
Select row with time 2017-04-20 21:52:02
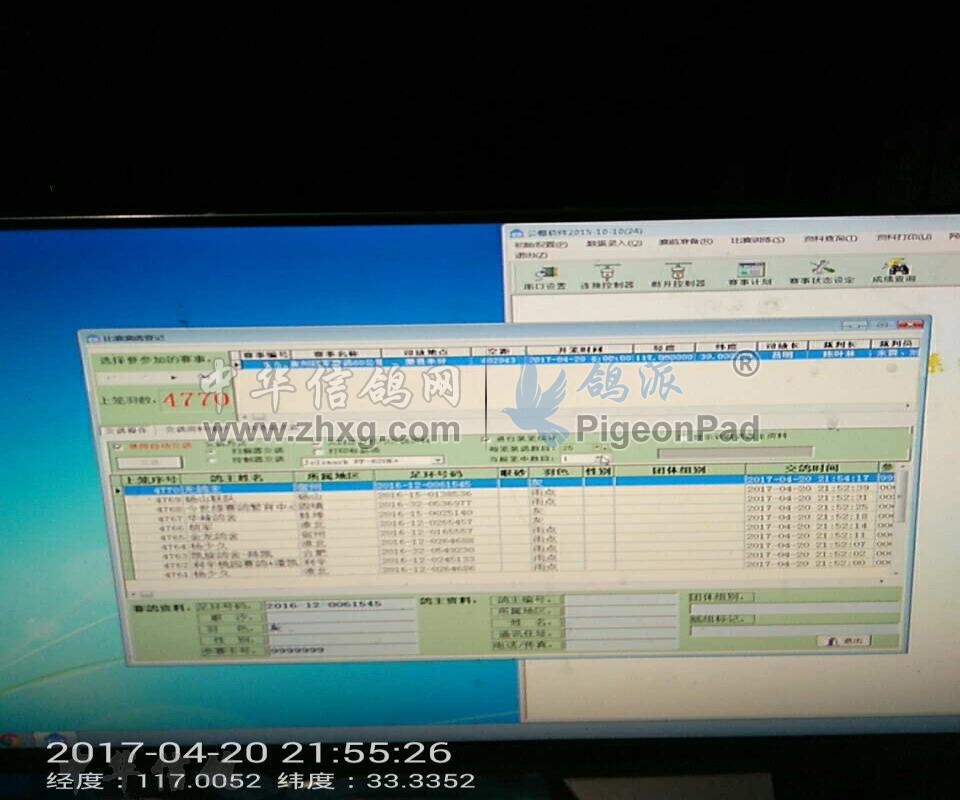coord(509,559)
